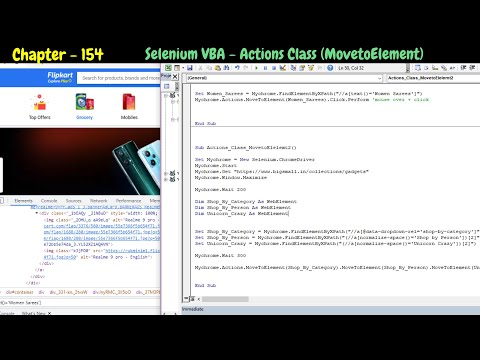The image size is (480, 360).
Task: Click the Insert UserForm toolbar icon
Action: click(x=177, y=68)
